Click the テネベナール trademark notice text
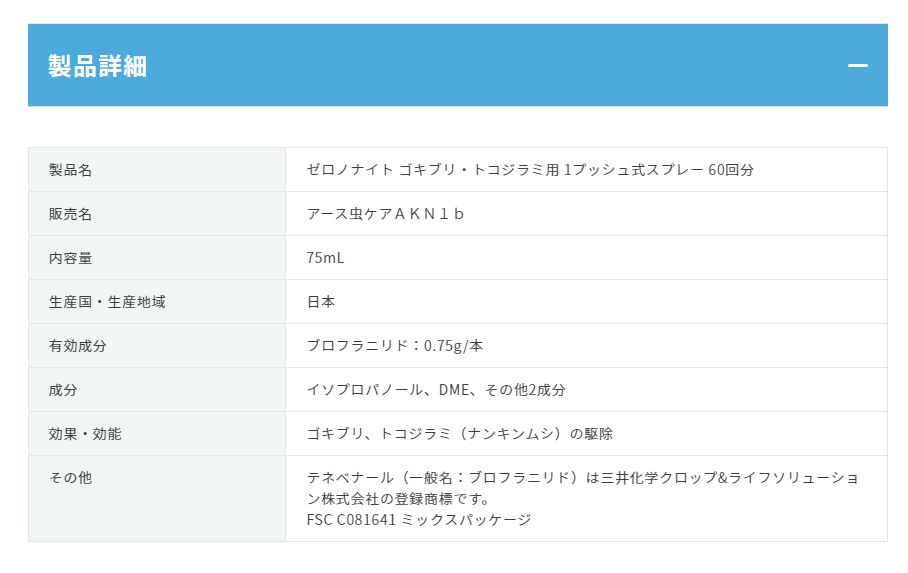 tap(582, 488)
